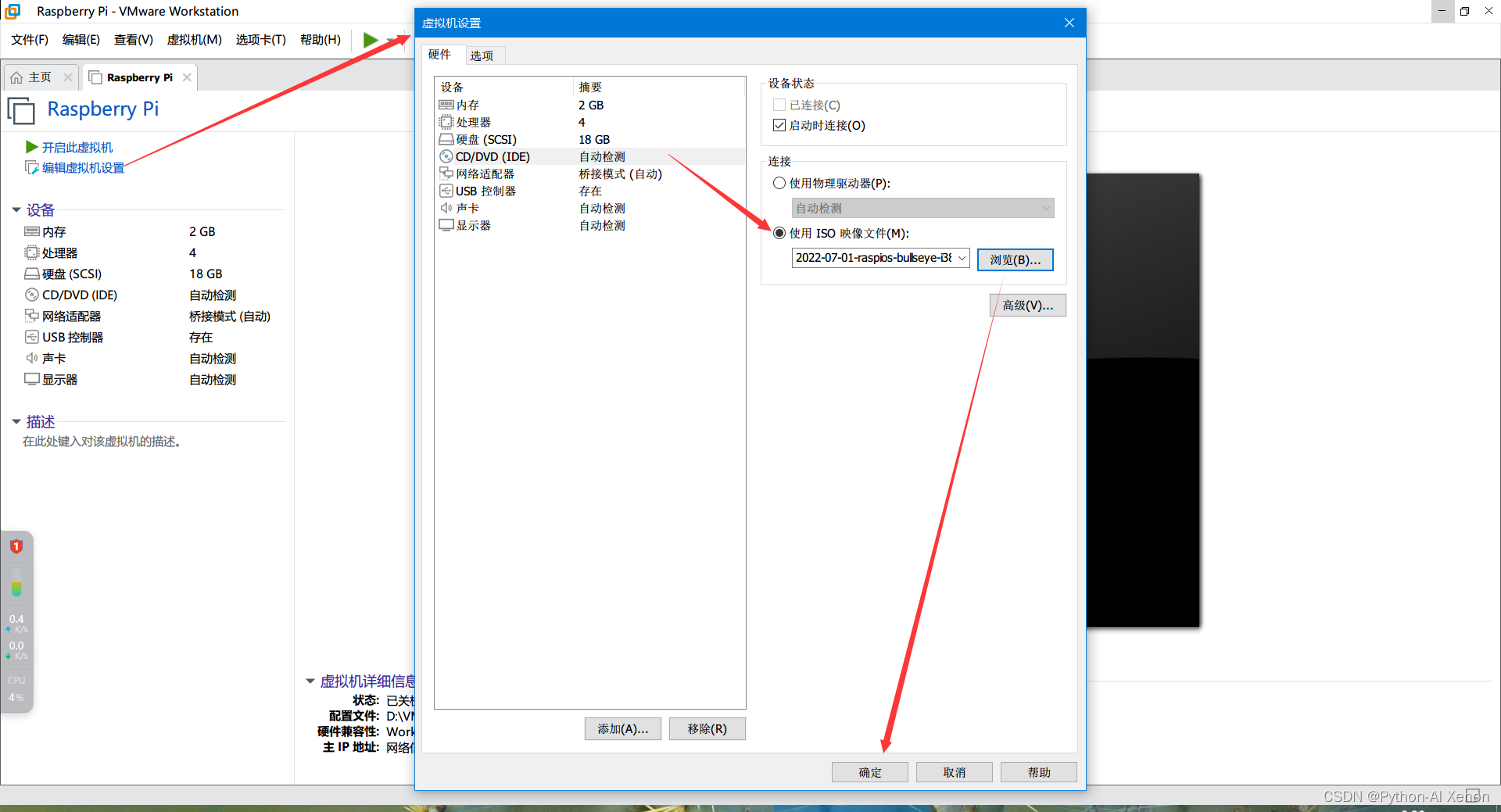Open the 编辑(E) menu
This screenshot has height=812, width=1501.
click(81, 40)
